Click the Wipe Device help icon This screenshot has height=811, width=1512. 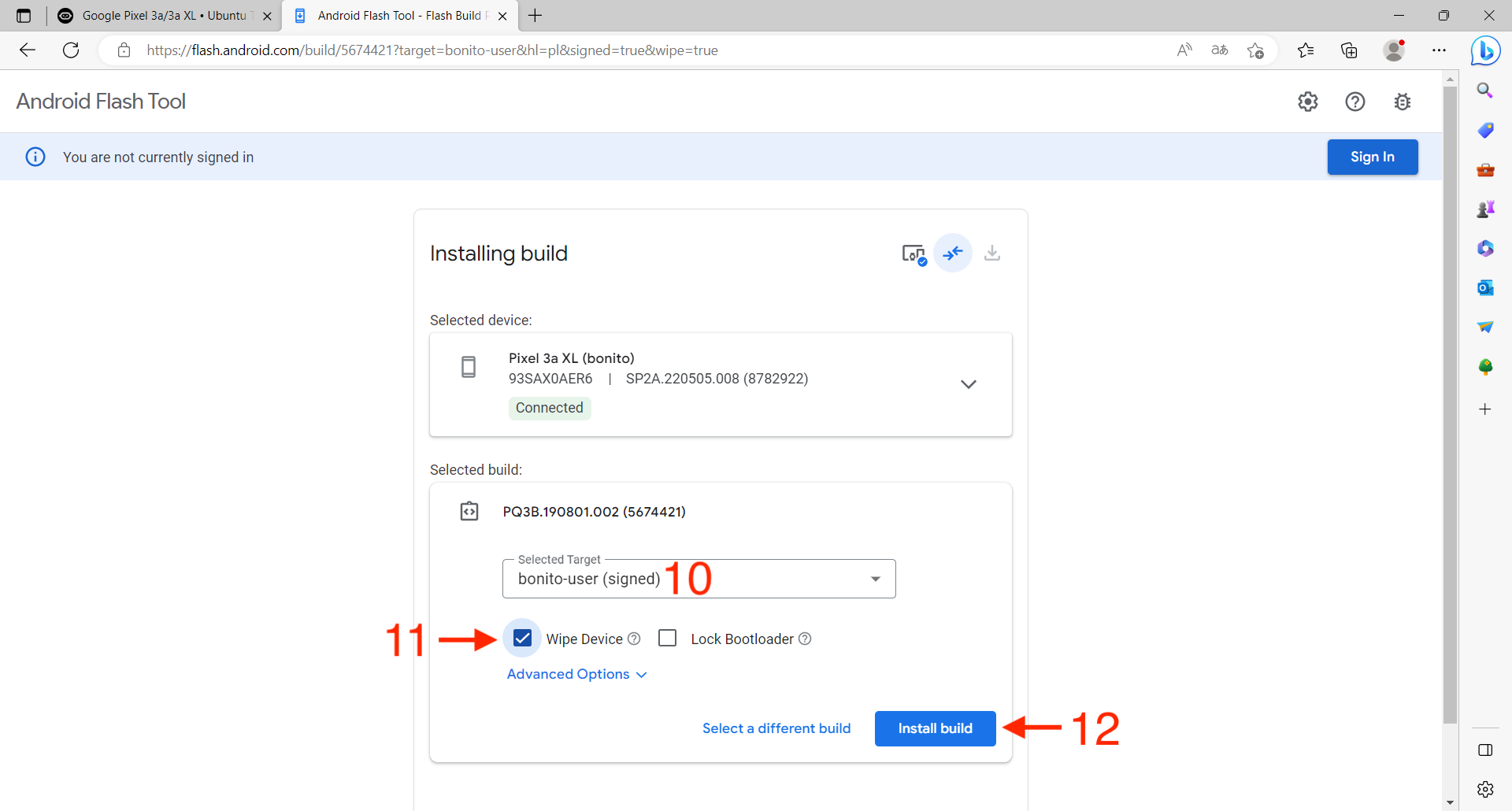click(634, 639)
